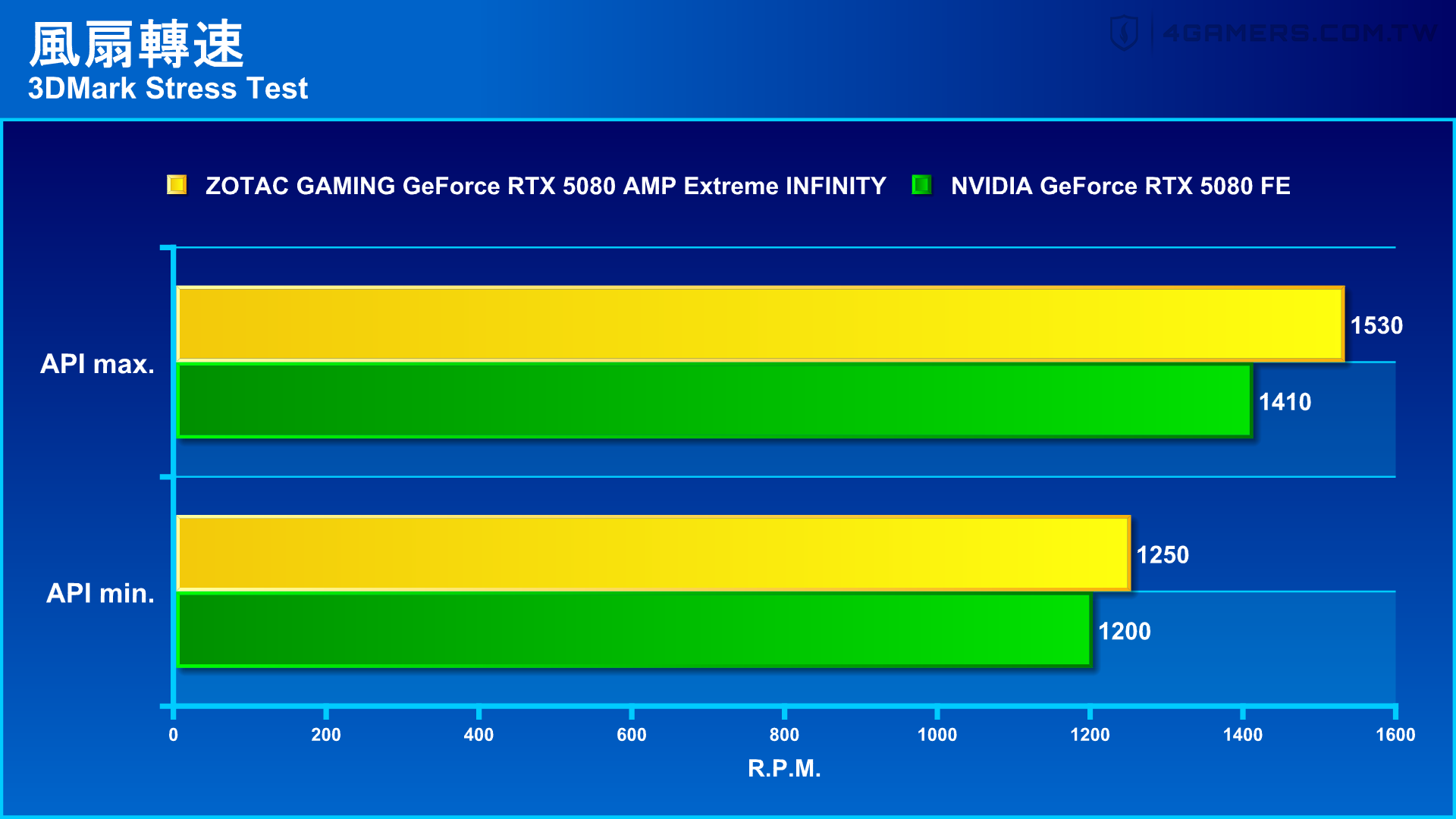This screenshot has width=1456, height=819.
Task: Click the 600 axis tick label
Action: point(632,735)
